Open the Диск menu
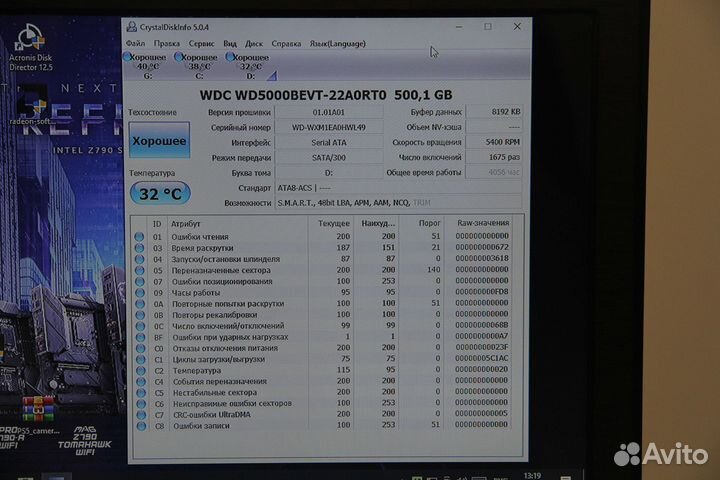 coord(254,44)
